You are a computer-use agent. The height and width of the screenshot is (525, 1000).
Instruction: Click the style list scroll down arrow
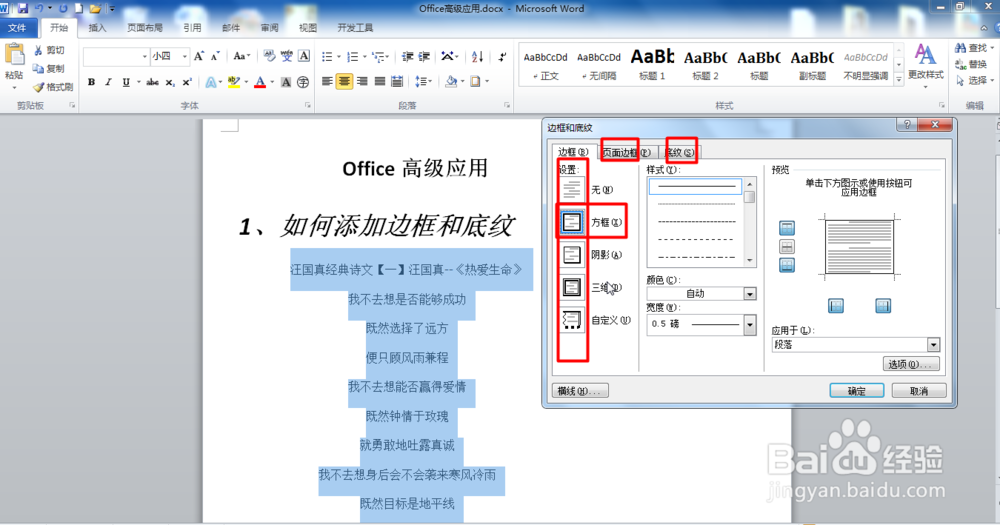[x=749, y=260]
